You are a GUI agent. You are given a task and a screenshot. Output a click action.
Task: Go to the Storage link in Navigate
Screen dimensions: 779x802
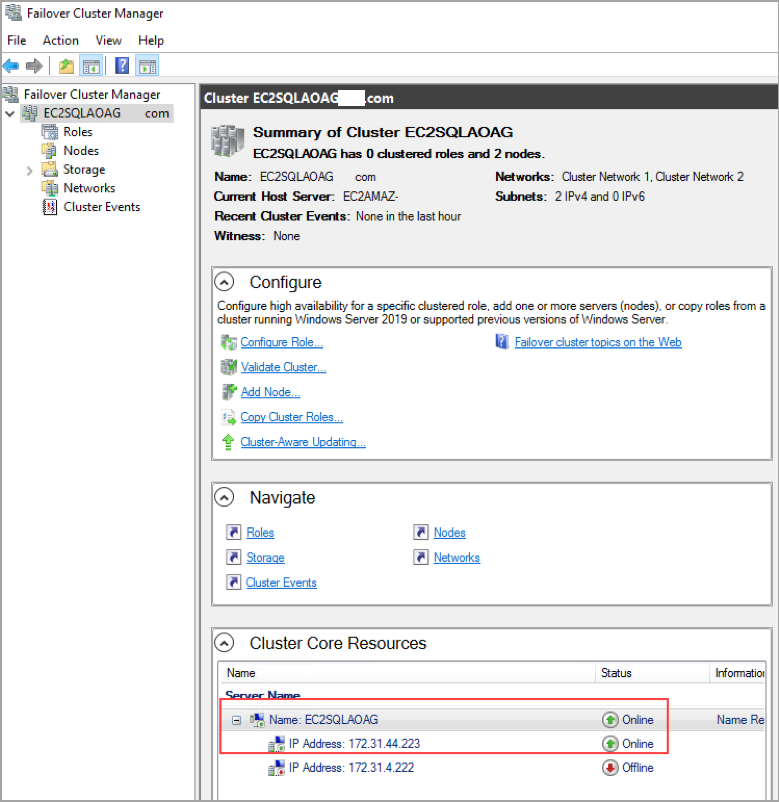point(265,558)
